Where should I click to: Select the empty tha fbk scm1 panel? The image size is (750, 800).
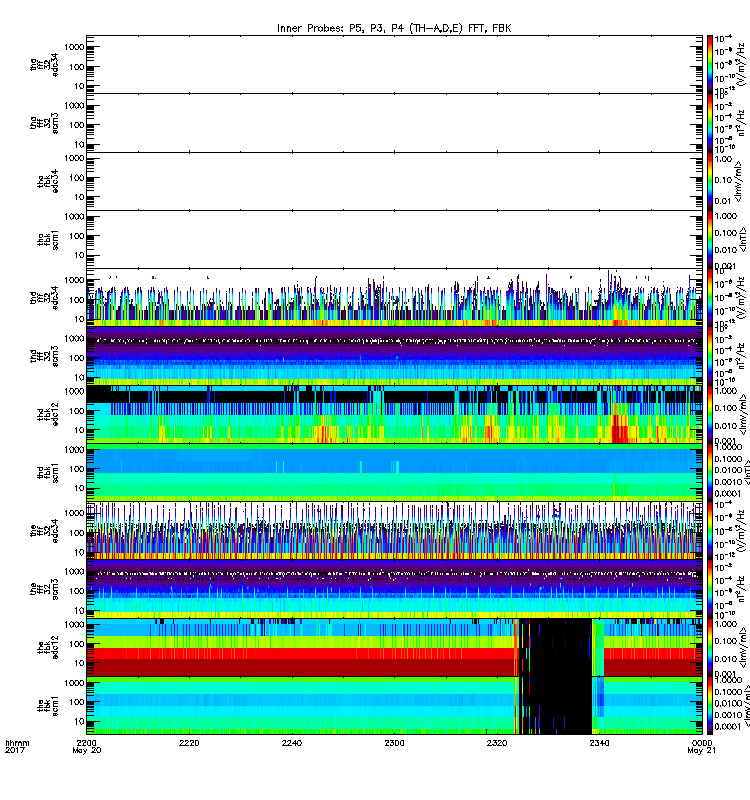coord(394,239)
